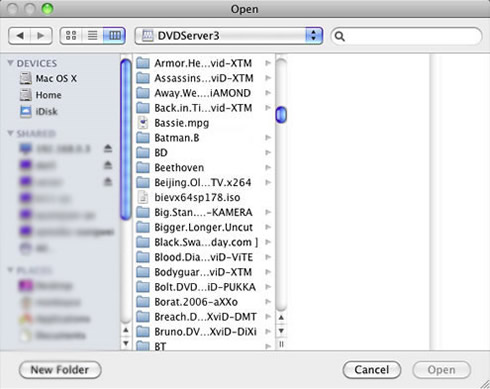Viewport: 490px width, 389px height.
Task: Expand Borat.2006-aXXo via its arrow
Action: pos(268,302)
